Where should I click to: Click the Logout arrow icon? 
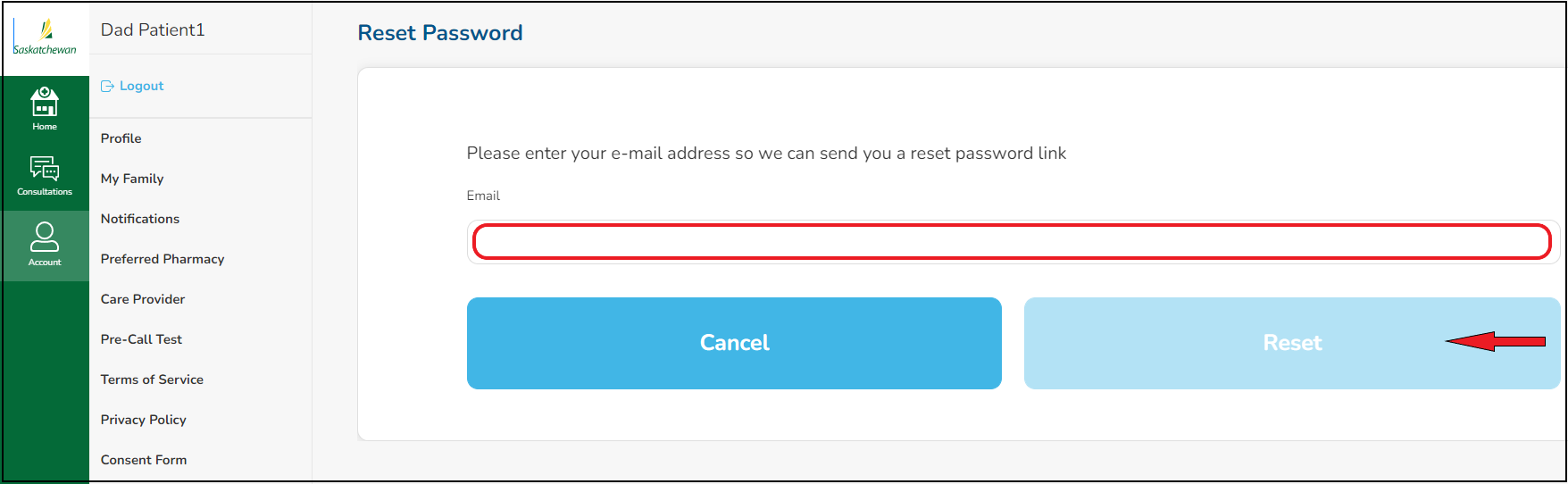click(107, 87)
